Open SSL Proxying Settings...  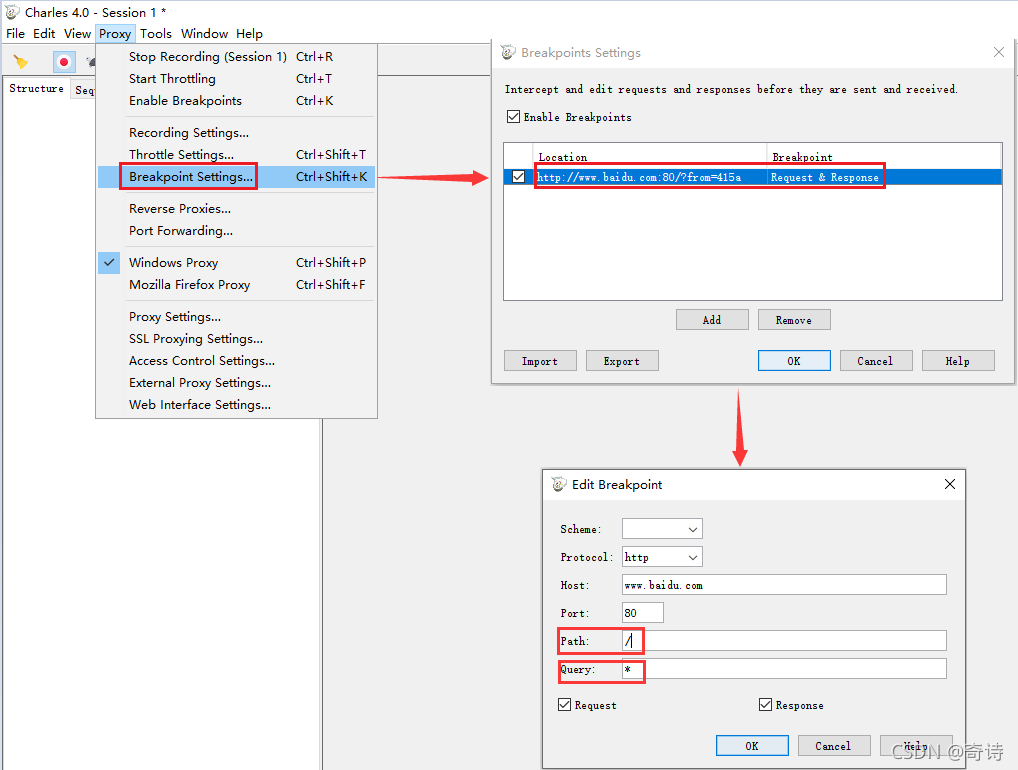click(236, 339)
